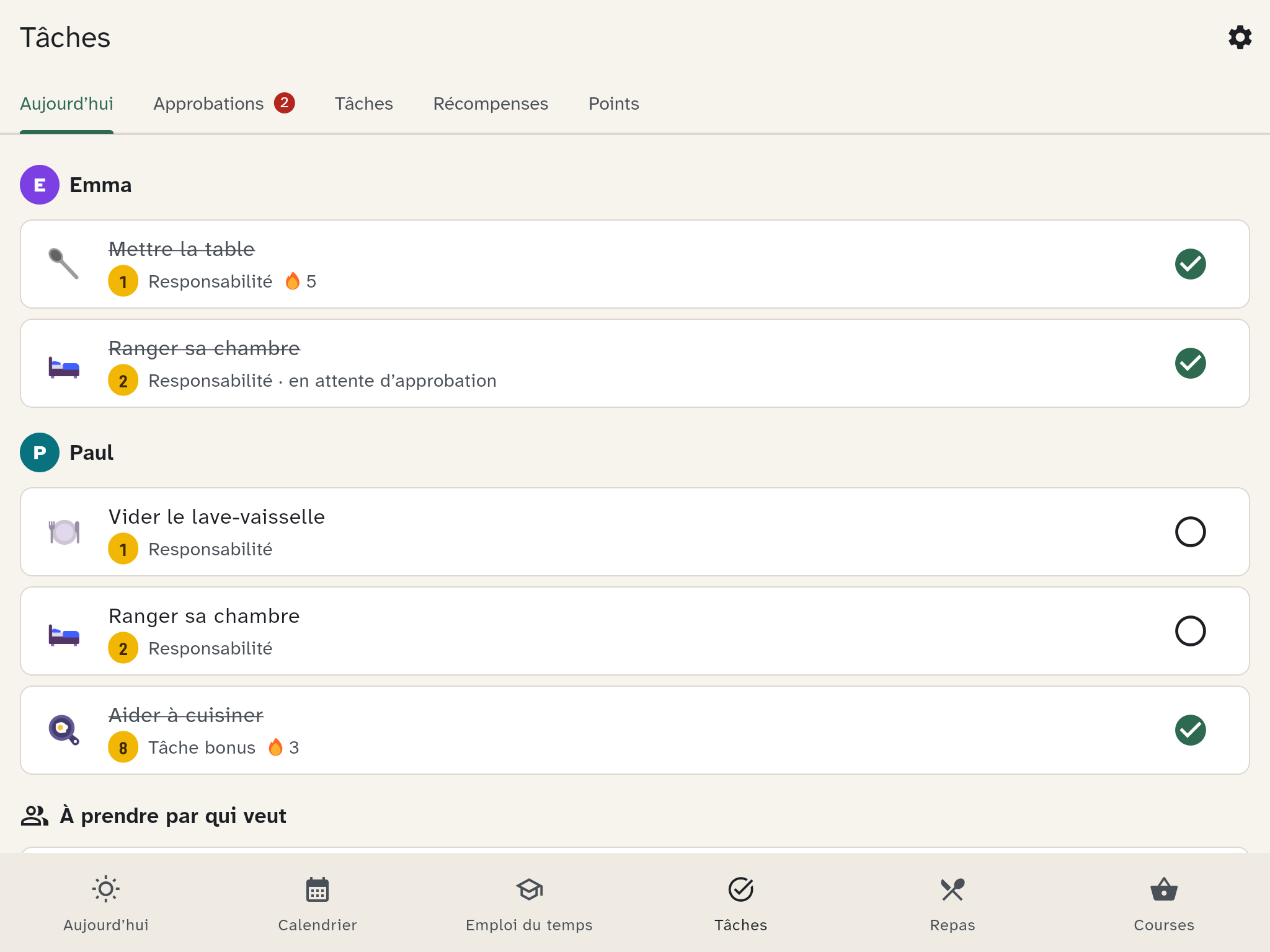Uncheck Emma's Mettre la table task

pos(1190,264)
